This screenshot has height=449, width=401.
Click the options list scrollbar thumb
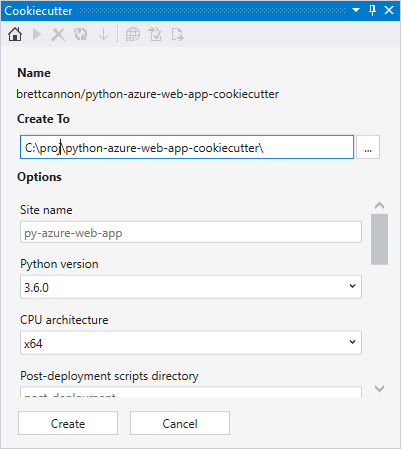point(379,239)
